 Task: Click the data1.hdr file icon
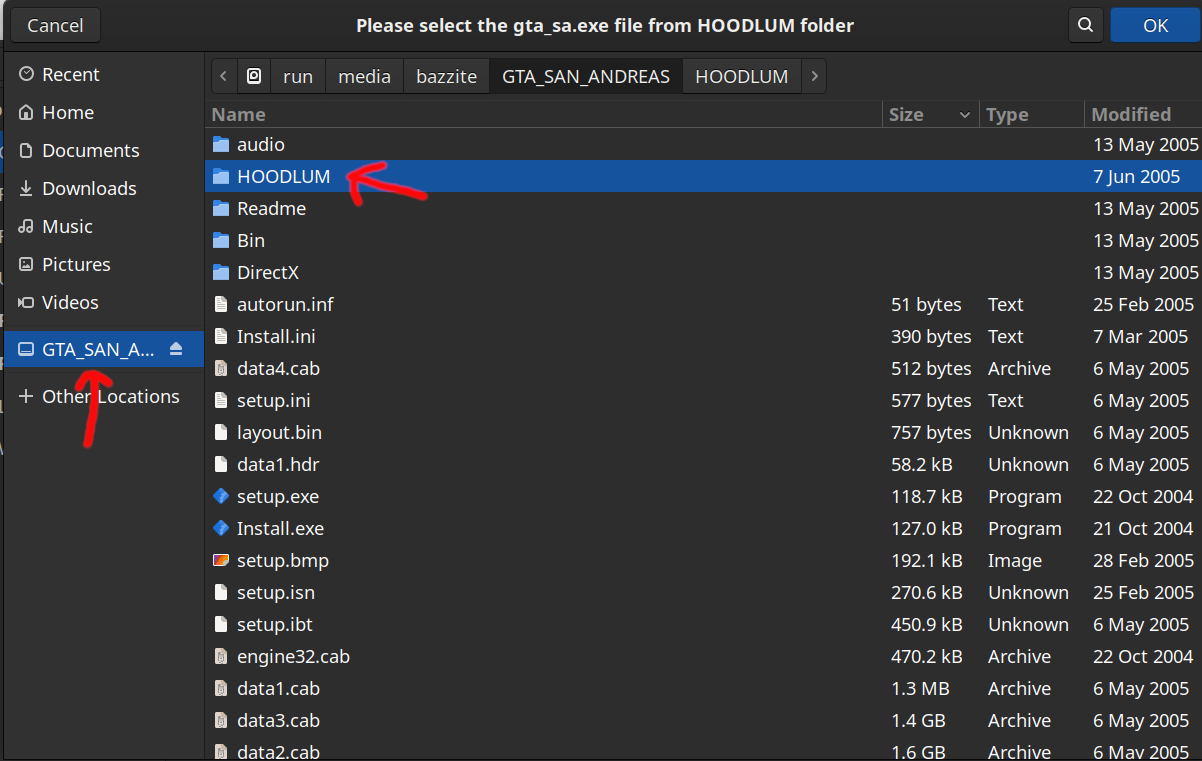[221, 465]
